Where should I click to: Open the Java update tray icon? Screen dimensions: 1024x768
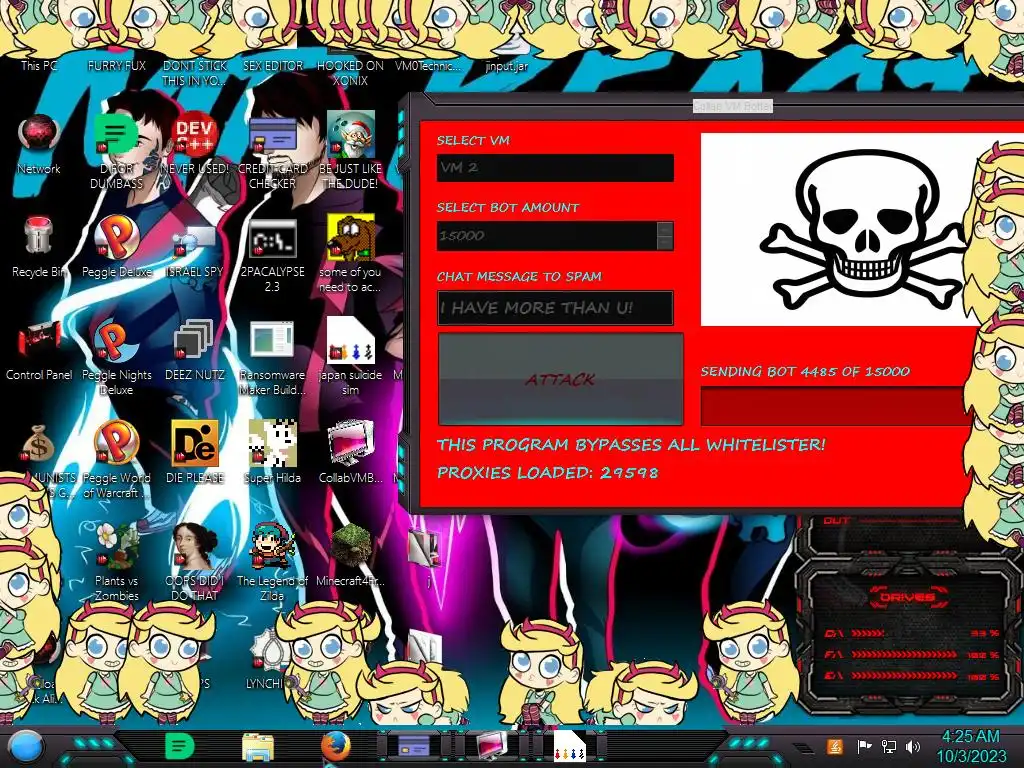pos(835,746)
